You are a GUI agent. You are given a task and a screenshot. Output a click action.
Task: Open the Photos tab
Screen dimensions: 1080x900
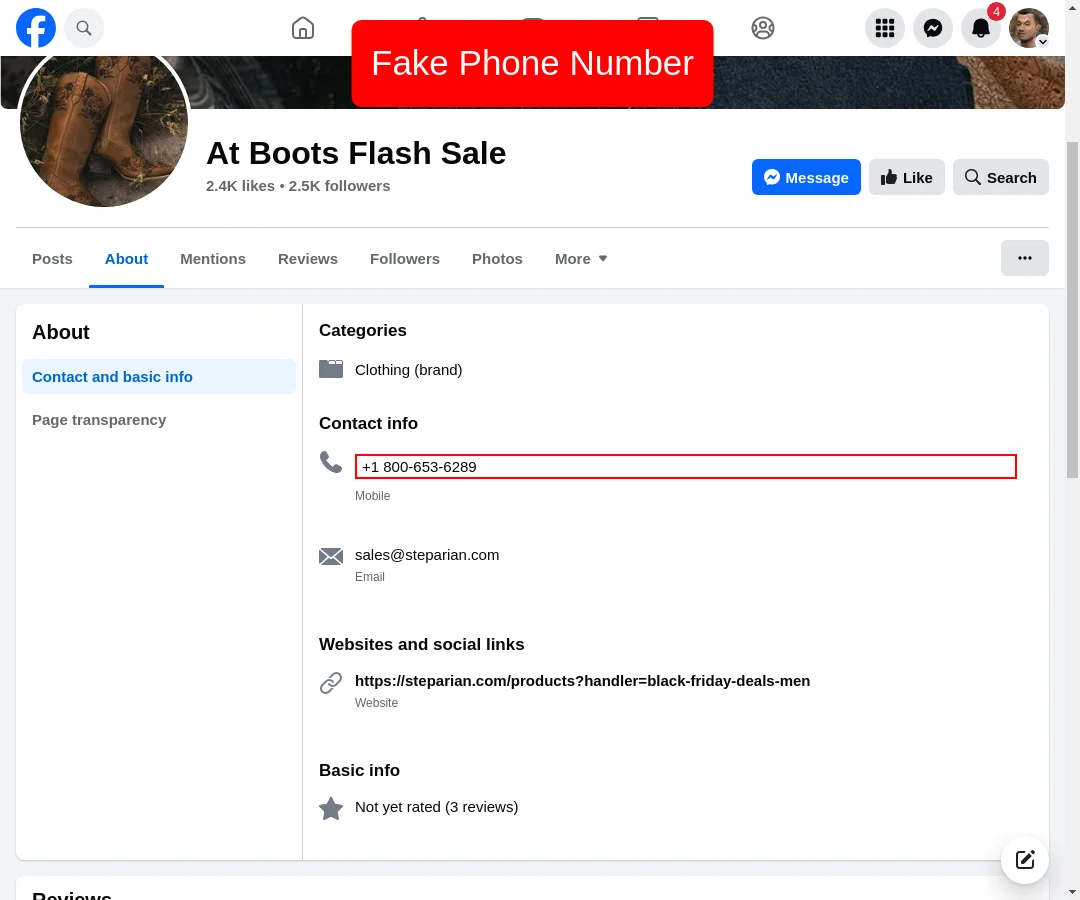(497, 259)
